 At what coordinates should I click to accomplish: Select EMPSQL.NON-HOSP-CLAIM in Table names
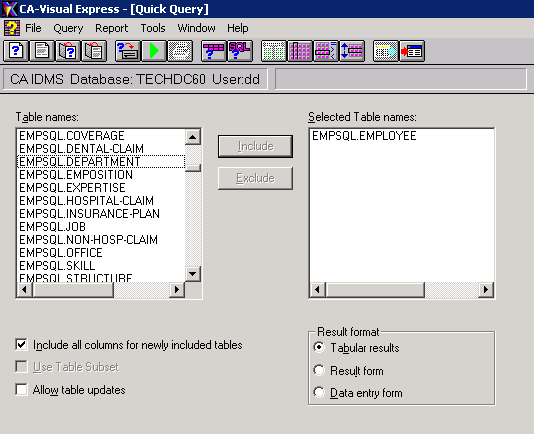tap(101, 239)
